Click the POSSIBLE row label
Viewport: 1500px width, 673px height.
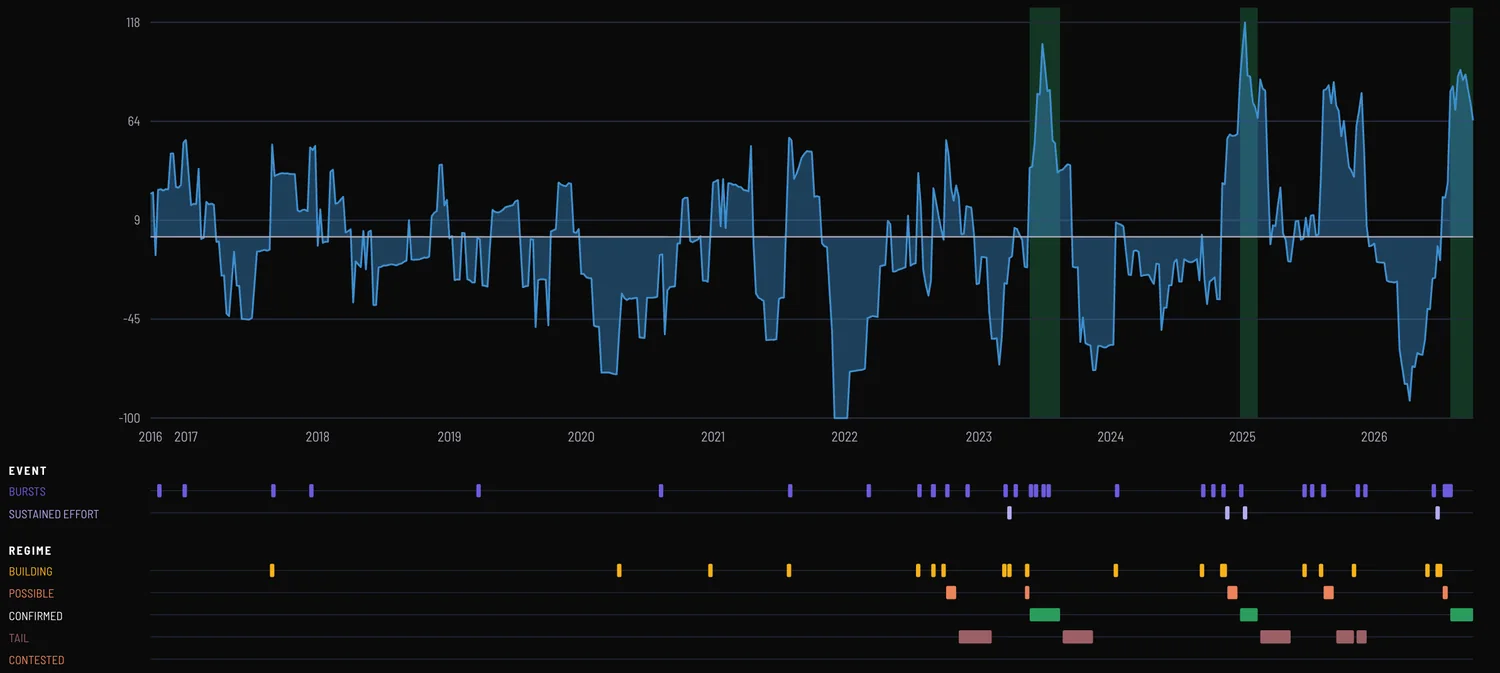tap(31, 594)
